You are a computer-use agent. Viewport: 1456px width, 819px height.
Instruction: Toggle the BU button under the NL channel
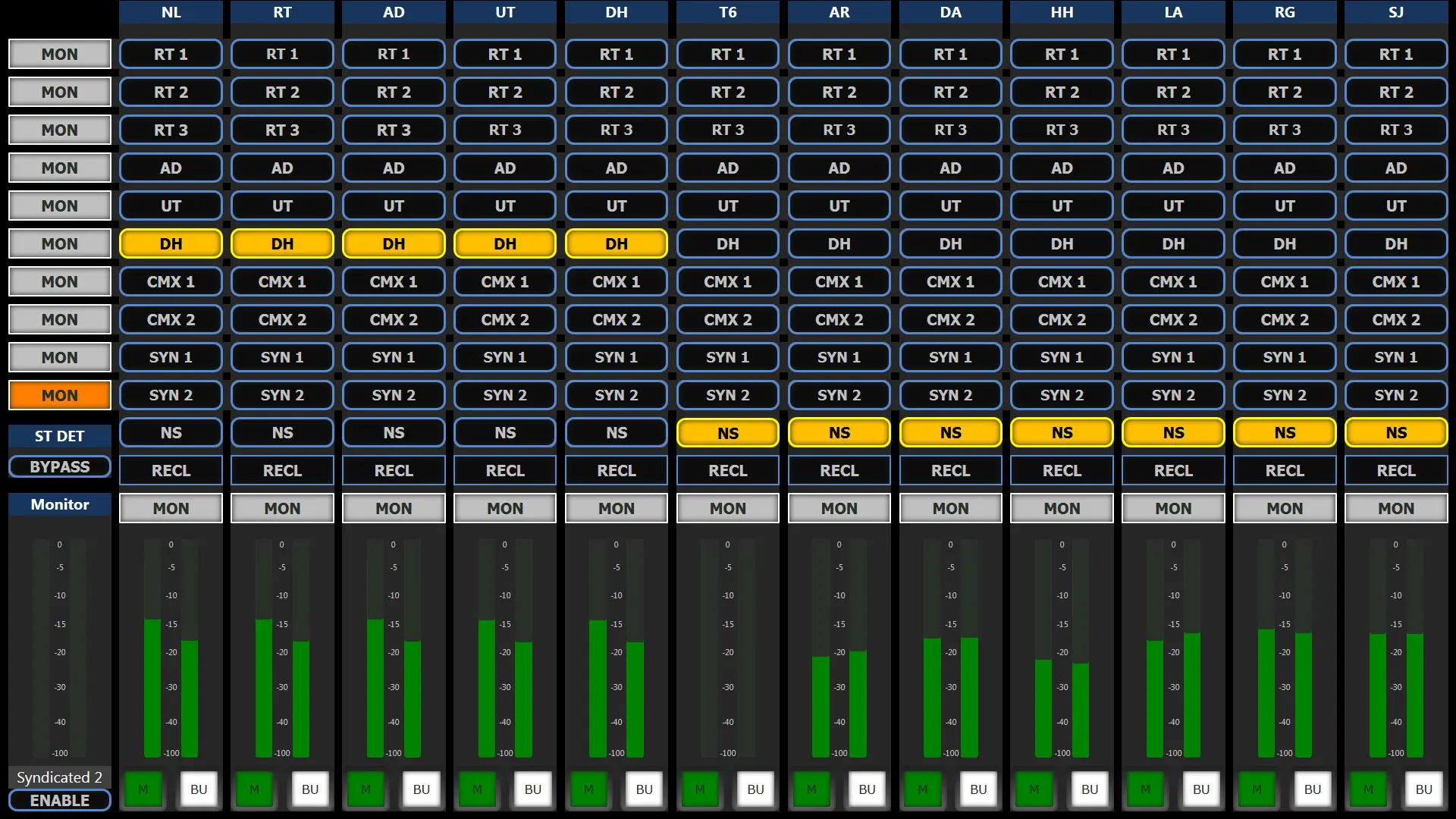[x=199, y=789]
